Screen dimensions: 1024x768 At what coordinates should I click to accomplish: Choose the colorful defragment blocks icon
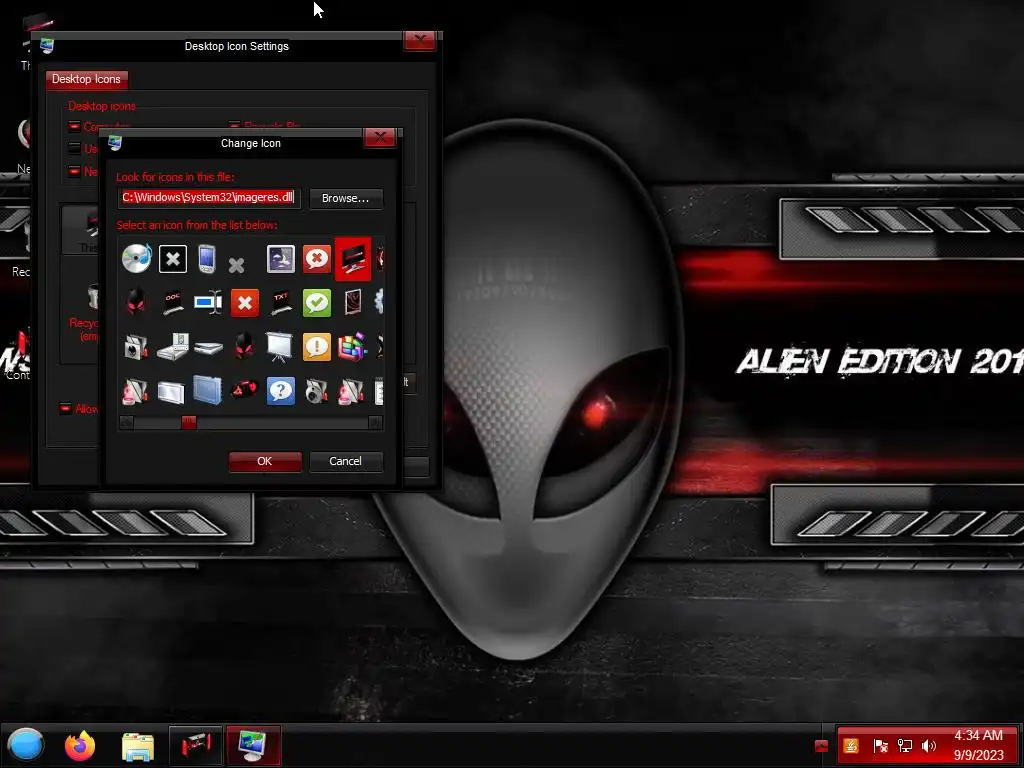(x=353, y=347)
